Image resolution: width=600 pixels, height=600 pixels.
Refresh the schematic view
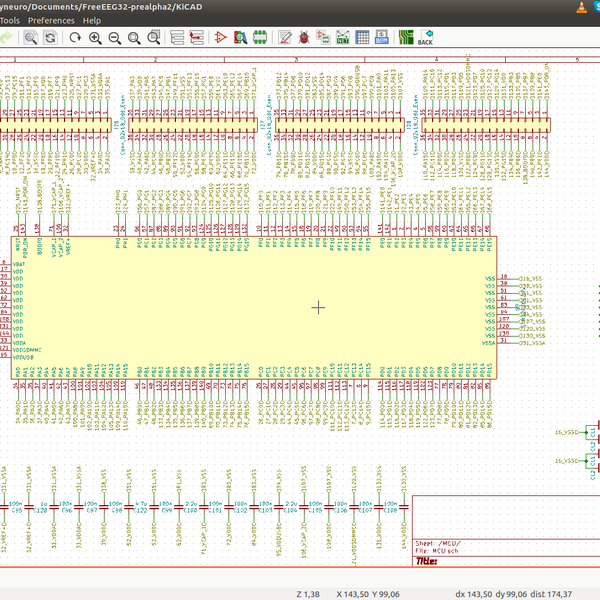pos(75,39)
